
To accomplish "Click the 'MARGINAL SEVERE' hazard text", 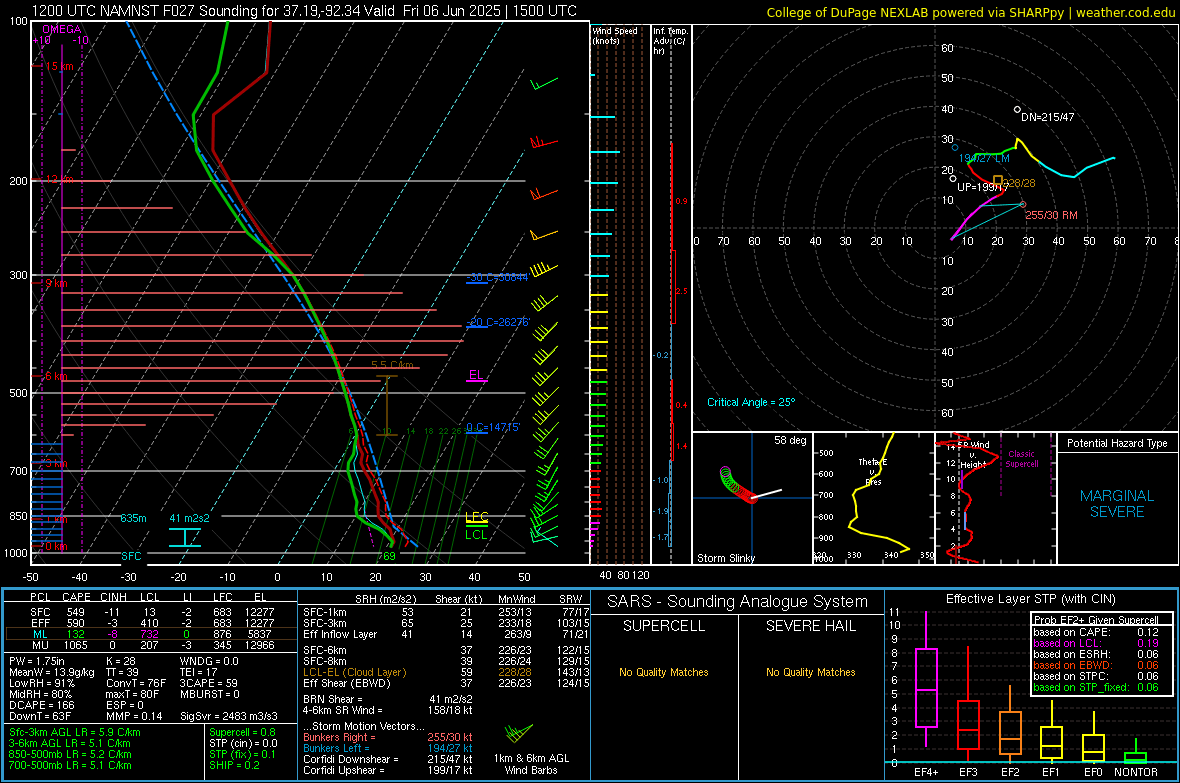I will [x=1117, y=504].
